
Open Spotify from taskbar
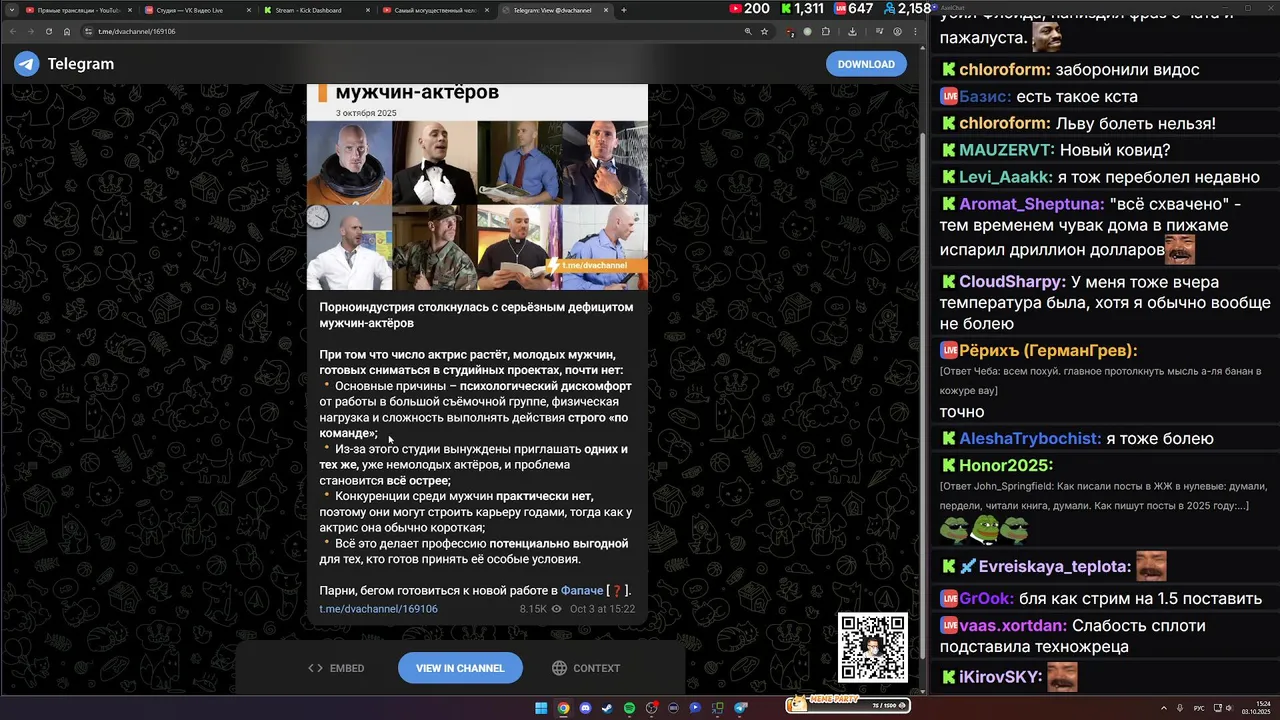[629, 708]
